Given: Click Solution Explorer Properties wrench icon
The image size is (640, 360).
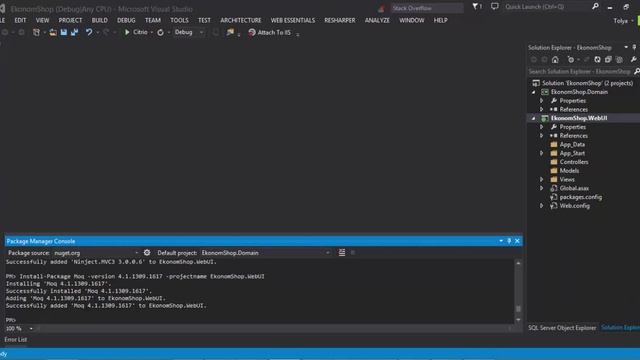Looking at the screenshot, I should [x=633, y=60].
